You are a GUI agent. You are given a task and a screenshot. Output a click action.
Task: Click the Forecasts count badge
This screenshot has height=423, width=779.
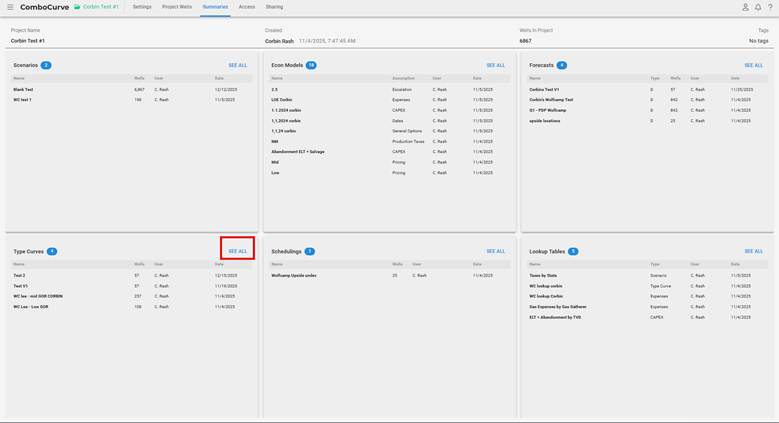click(561, 65)
